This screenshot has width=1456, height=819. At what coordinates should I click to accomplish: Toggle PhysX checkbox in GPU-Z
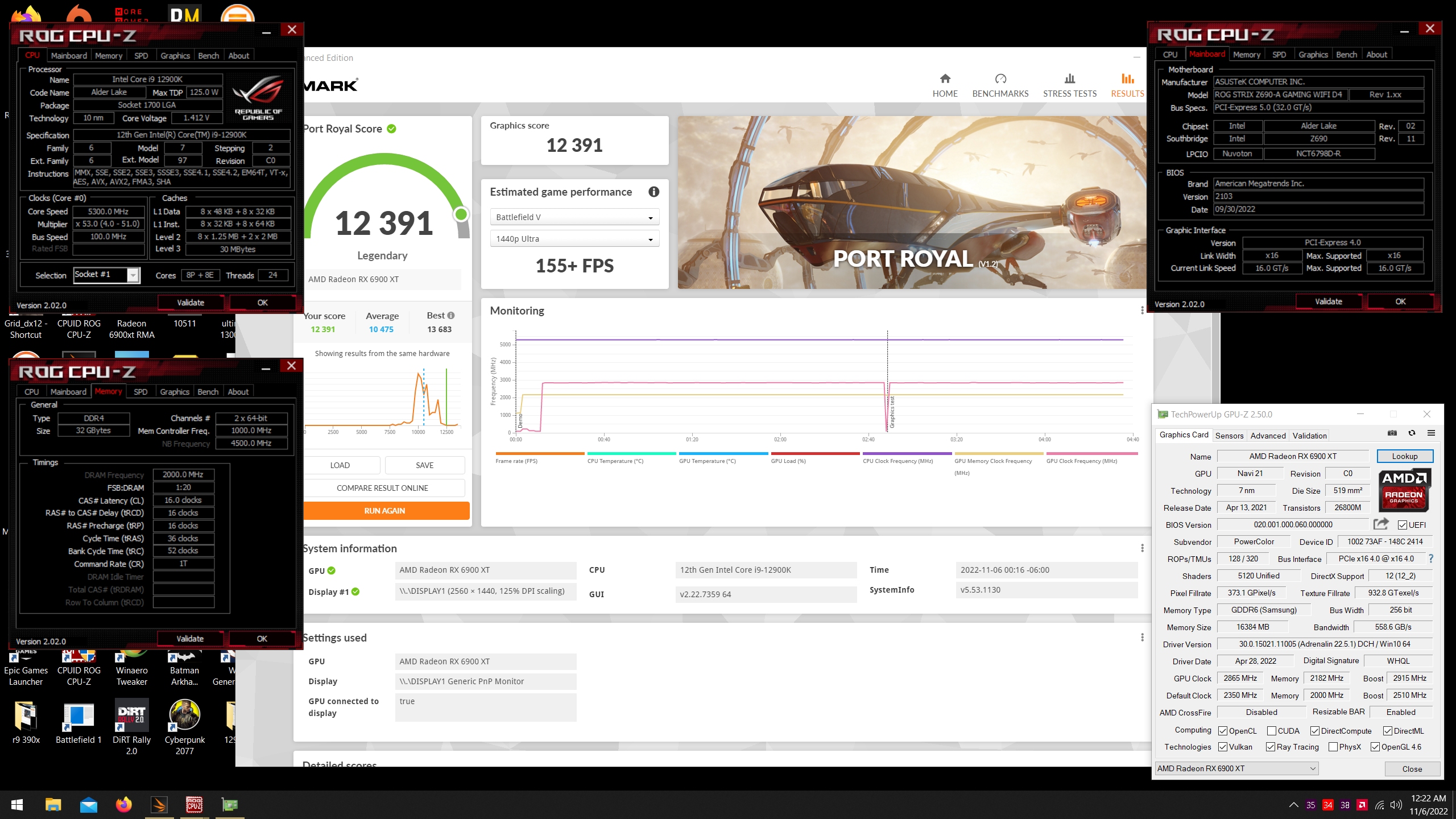(x=1333, y=747)
